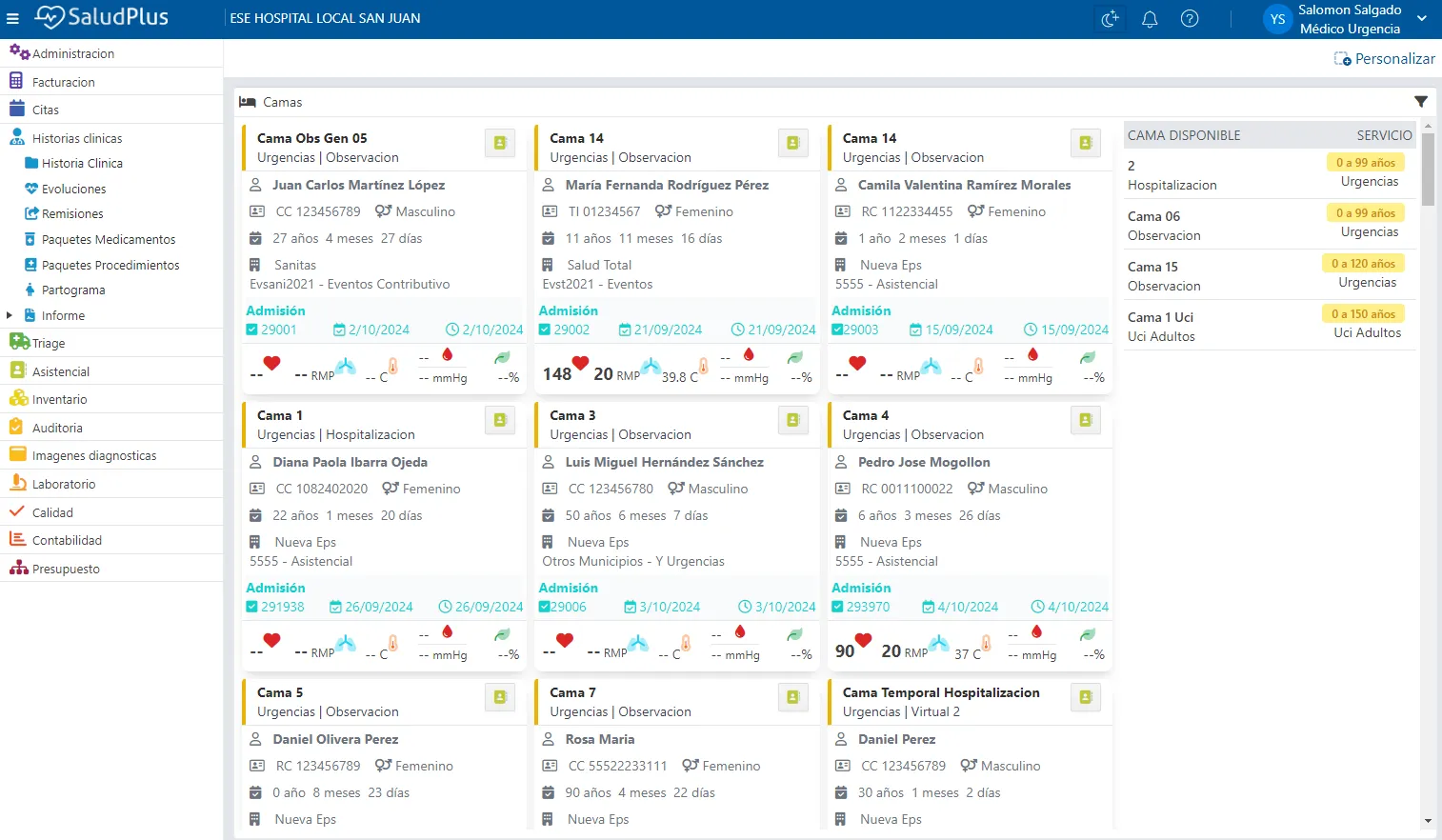Select available bed Cama 06
This screenshot has width=1442, height=840.
(1270, 225)
